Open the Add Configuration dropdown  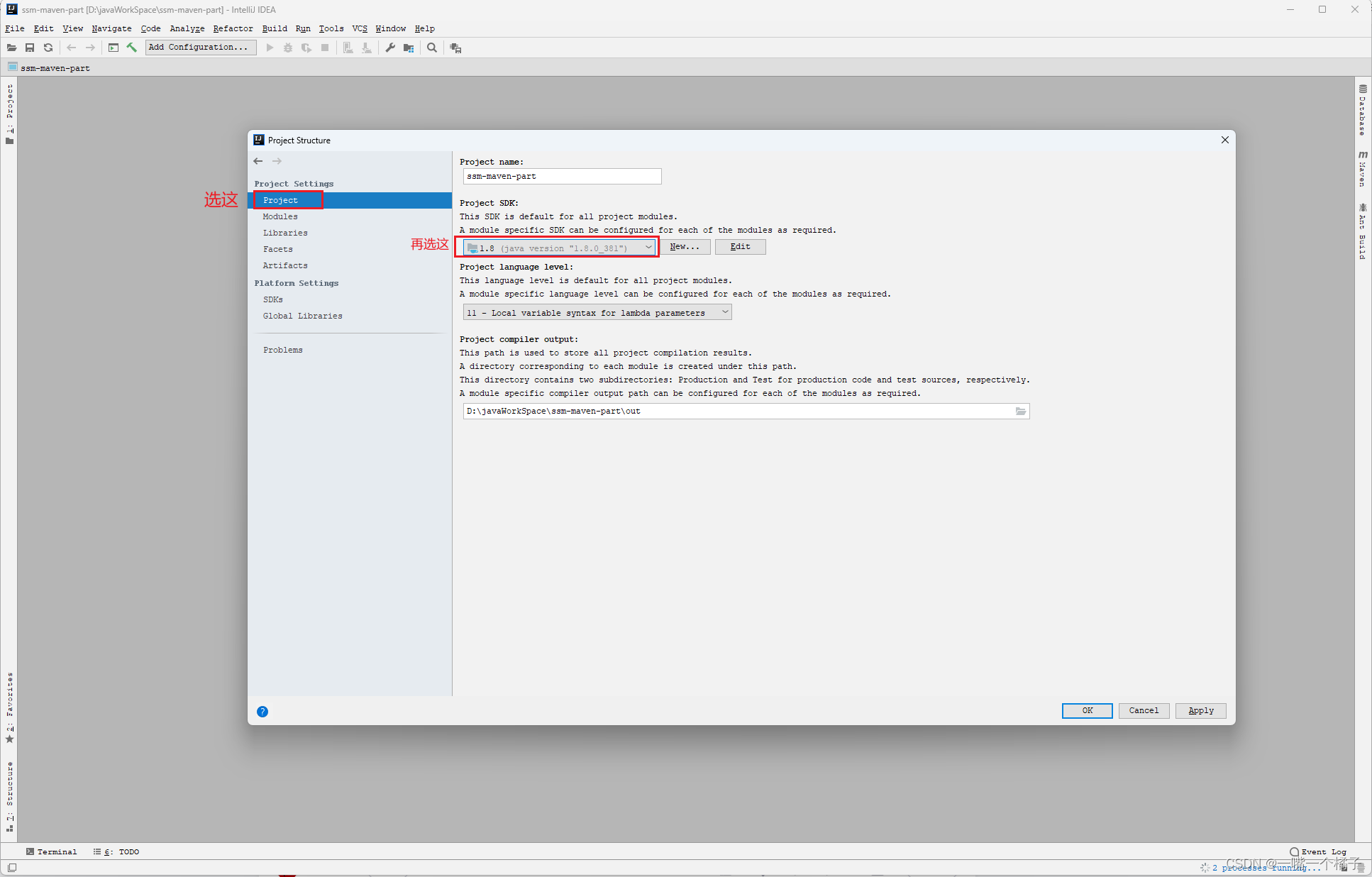click(201, 48)
